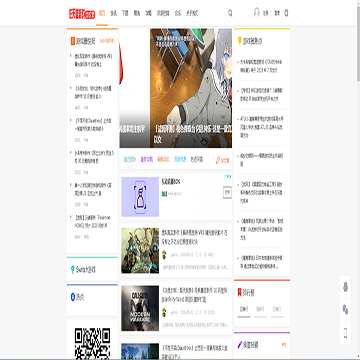Click the user avatar outline icon

(256, 13)
